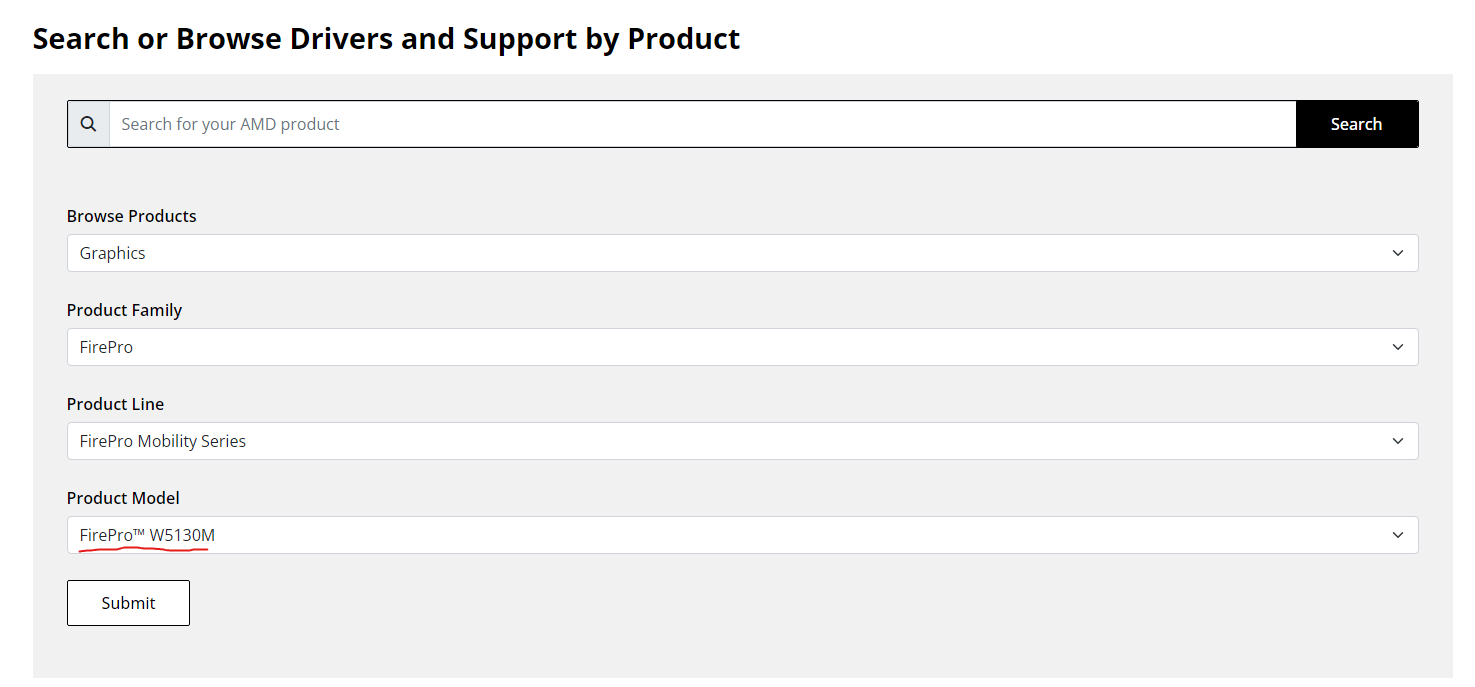Expand the FirePro Mobility Series Product Line dropdown
Viewport: 1475px width, 687px height.
(740, 441)
